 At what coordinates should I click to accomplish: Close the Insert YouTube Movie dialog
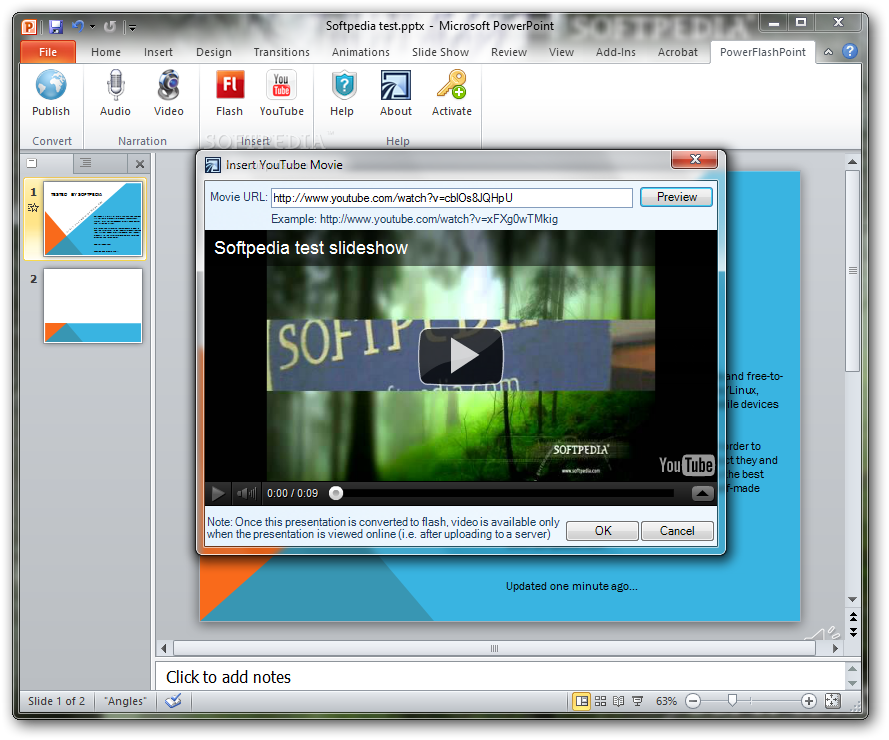[695, 159]
